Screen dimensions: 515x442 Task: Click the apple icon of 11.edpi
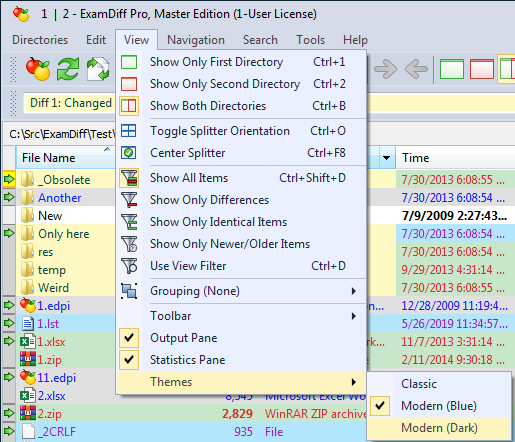point(28,377)
